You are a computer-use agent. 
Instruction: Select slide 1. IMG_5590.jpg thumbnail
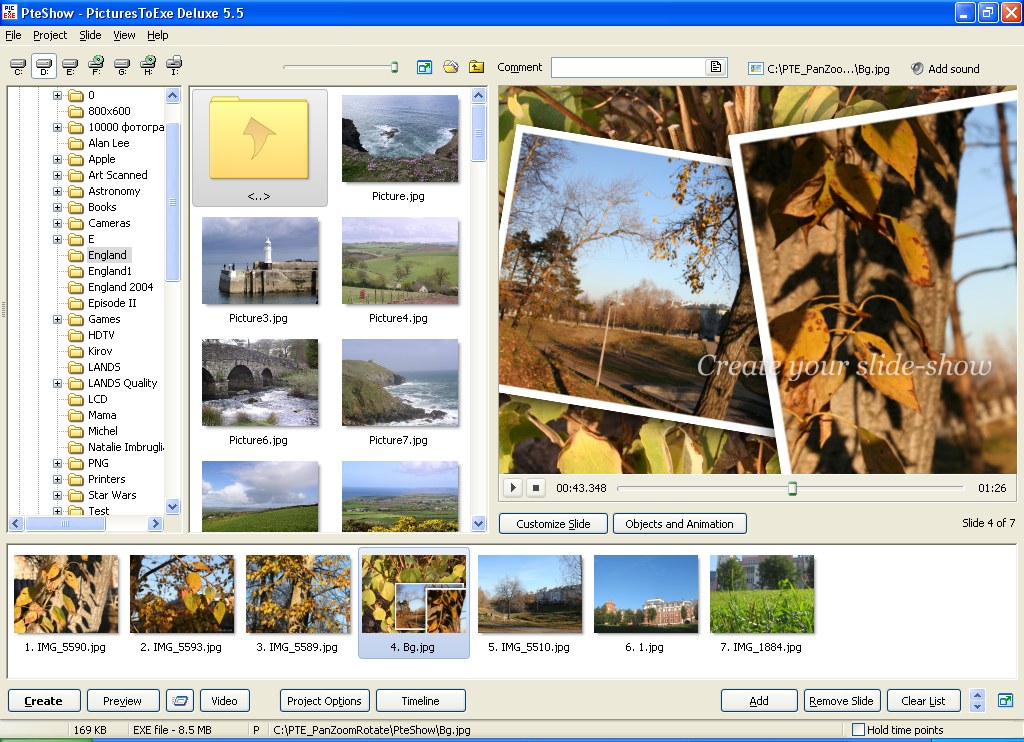coord(66,594)
